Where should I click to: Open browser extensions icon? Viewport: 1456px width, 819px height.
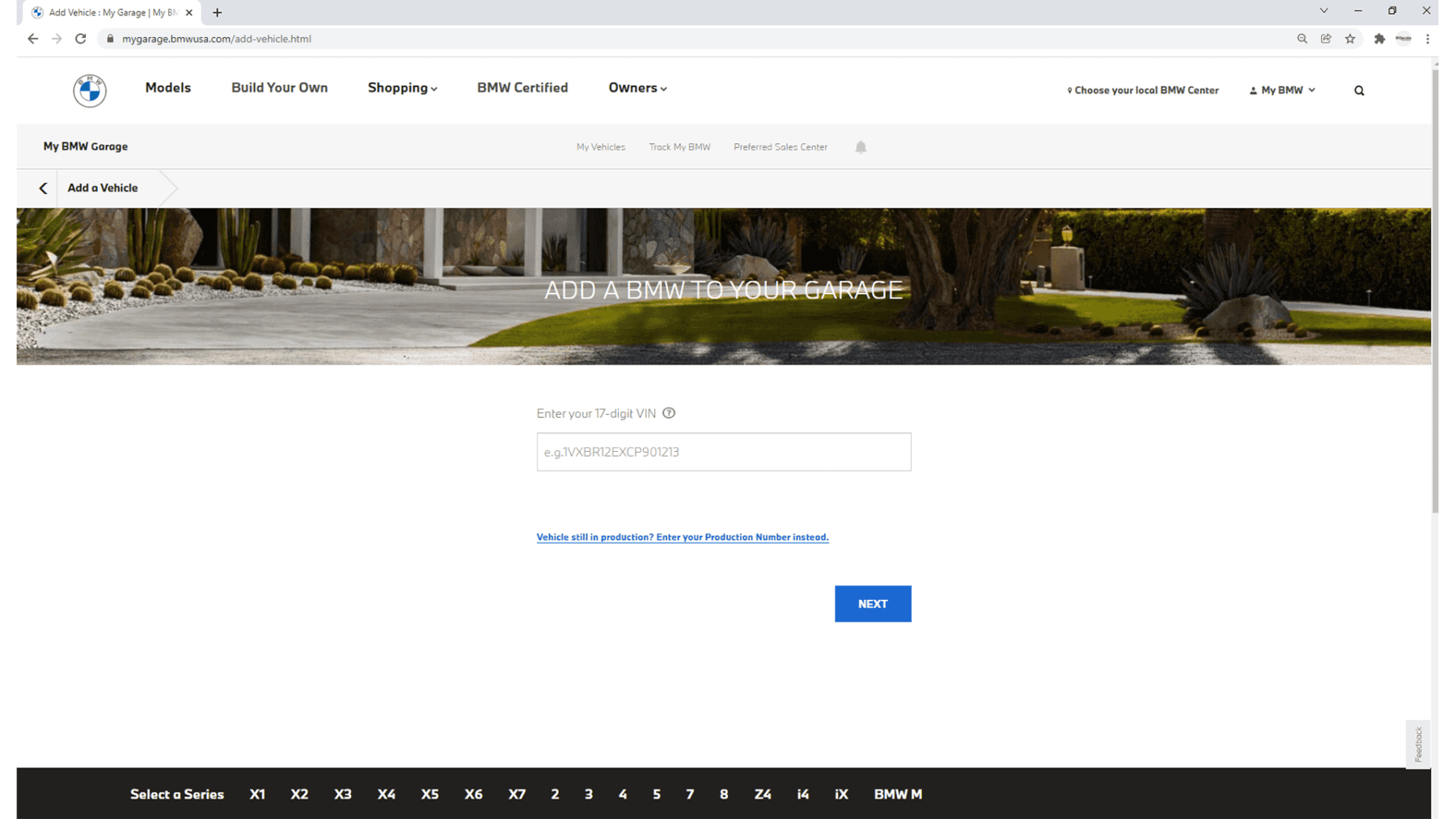click(x=1379, y=38)
